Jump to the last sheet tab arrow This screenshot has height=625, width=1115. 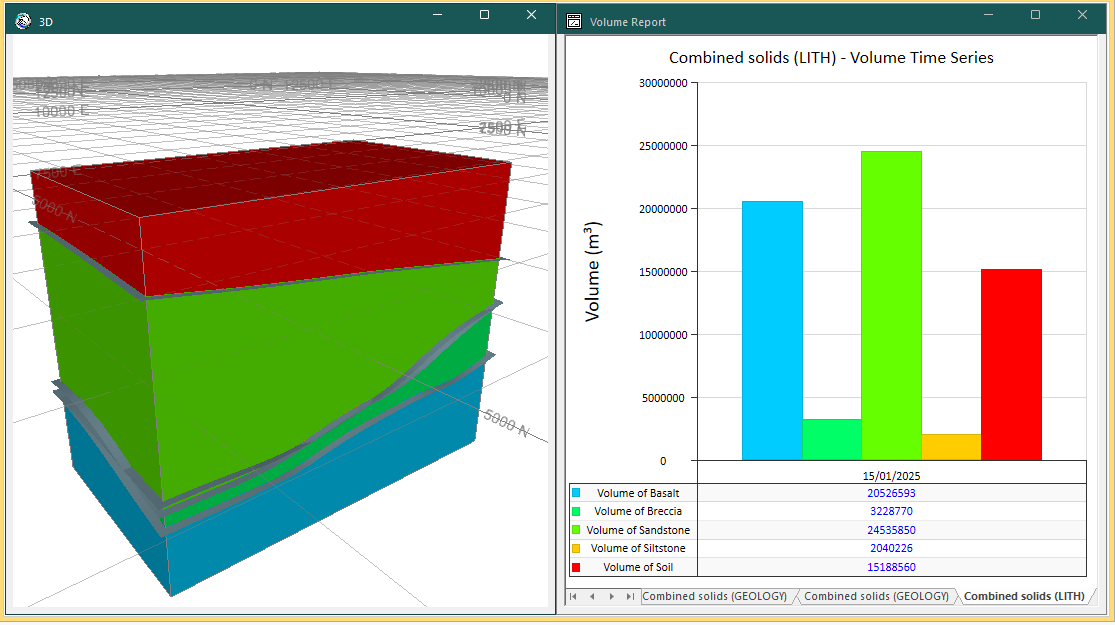pyautogui.click(x=629, y=596)
